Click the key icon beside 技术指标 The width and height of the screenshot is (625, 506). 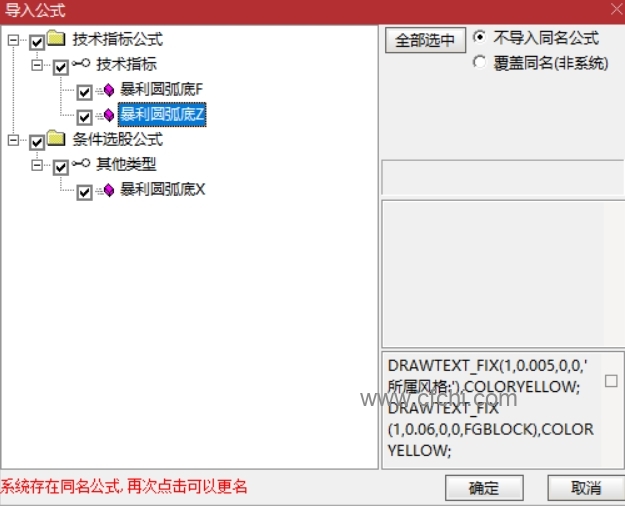(81, 63)
